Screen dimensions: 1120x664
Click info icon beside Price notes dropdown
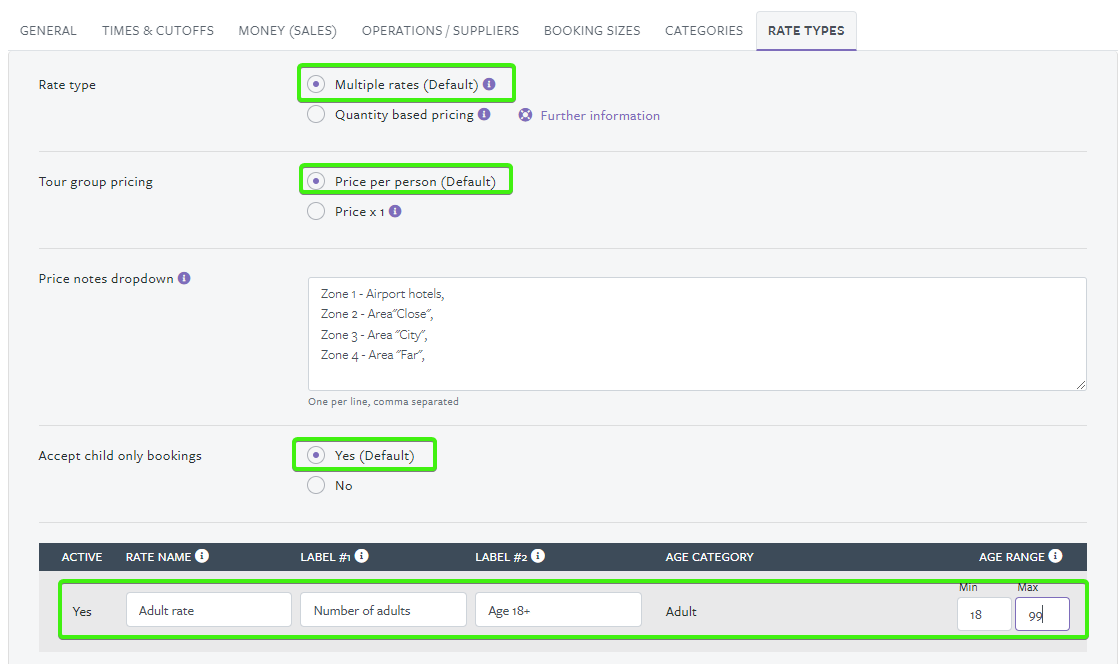point(184,278)
